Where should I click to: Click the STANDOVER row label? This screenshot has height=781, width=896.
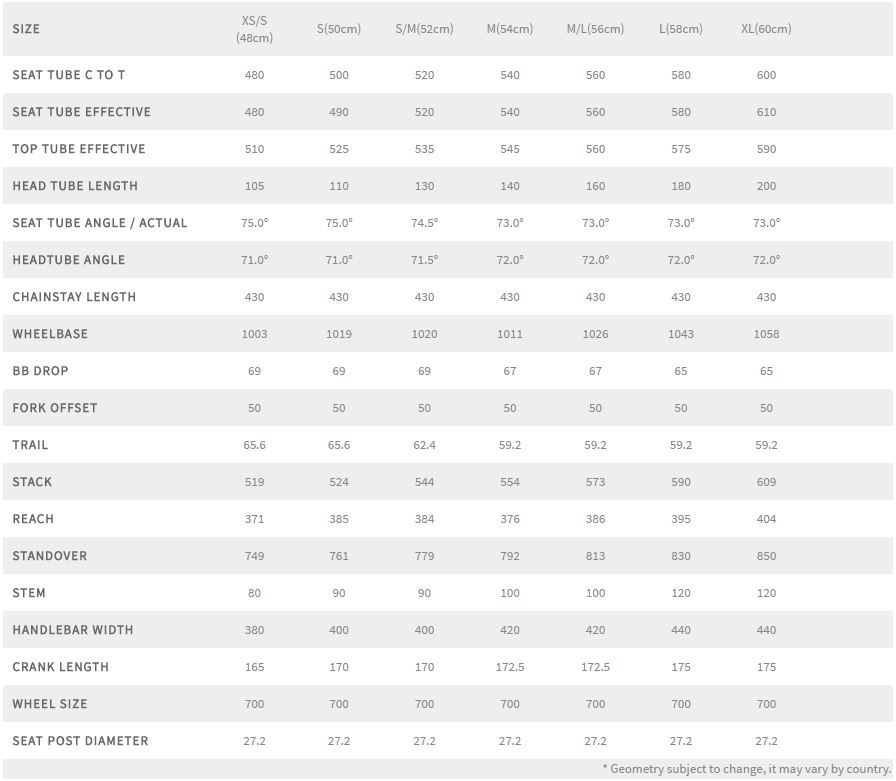click(50, 556)
